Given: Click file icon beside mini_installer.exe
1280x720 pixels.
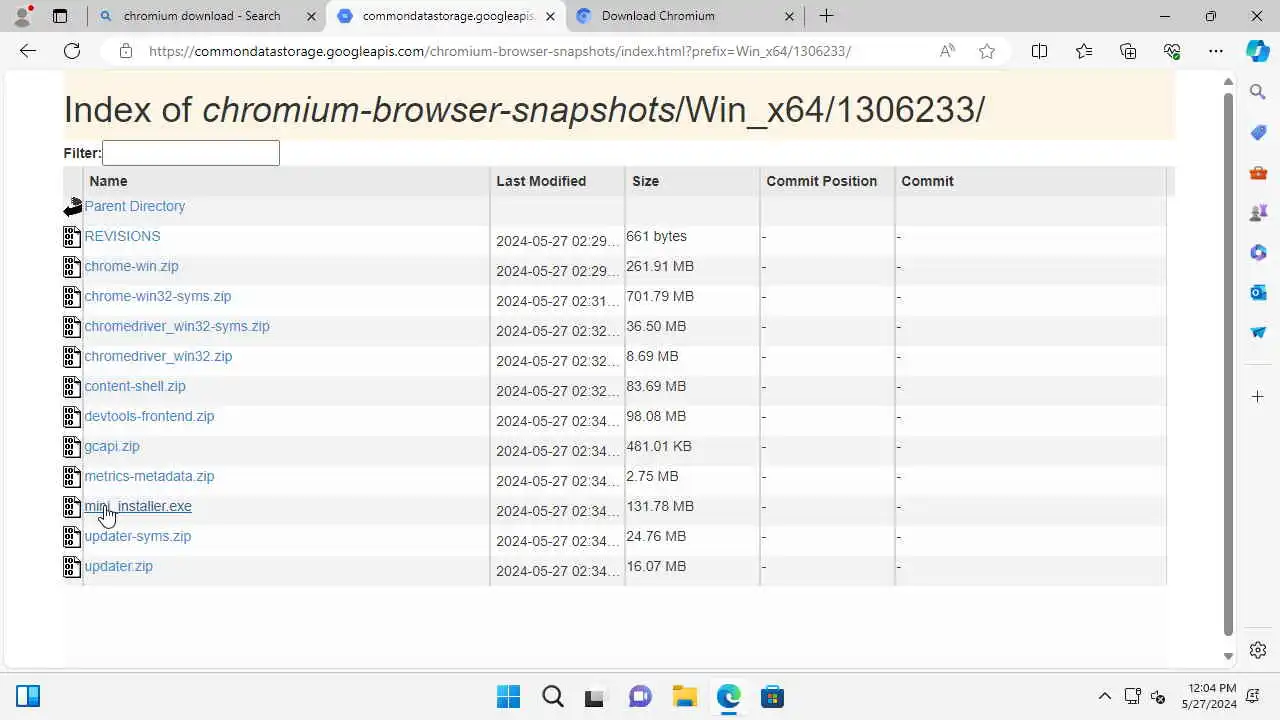Looking at the screenshot, I should coord(72,507).
